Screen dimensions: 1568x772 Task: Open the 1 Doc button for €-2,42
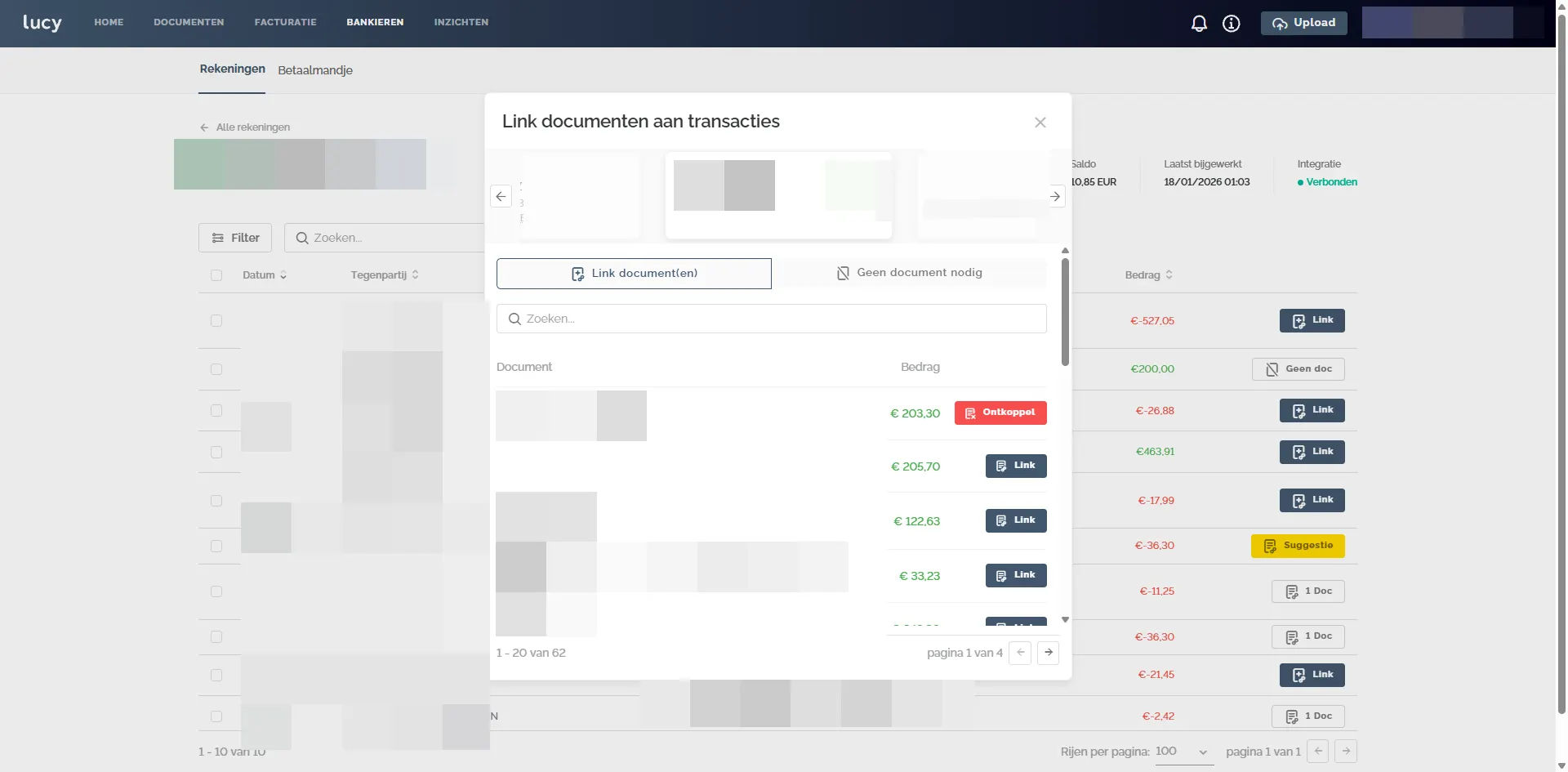[1308, 716]
